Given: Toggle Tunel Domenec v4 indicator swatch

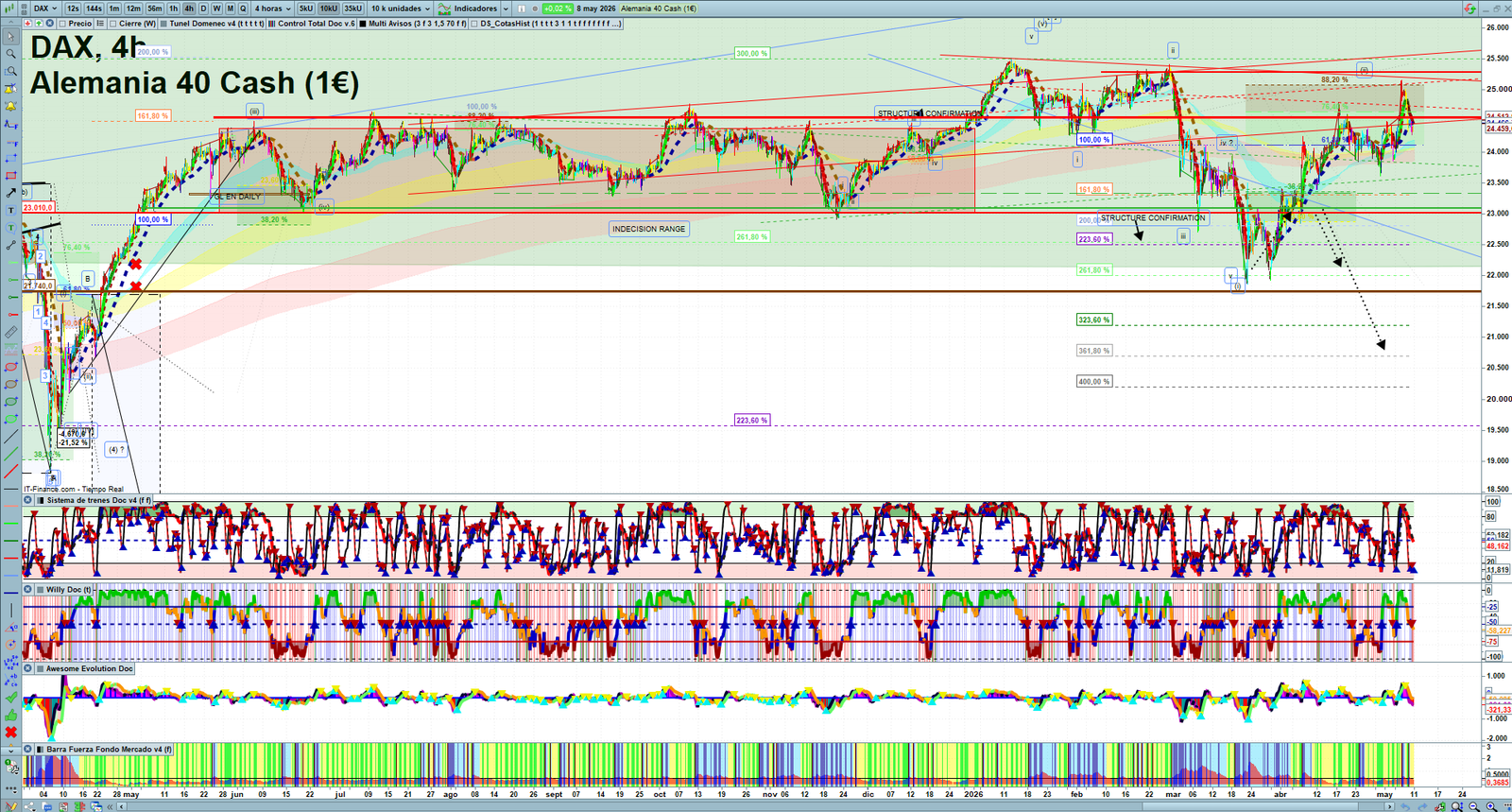Looking at the screenshot, I should pyautogui.click(x=163, y=24).
